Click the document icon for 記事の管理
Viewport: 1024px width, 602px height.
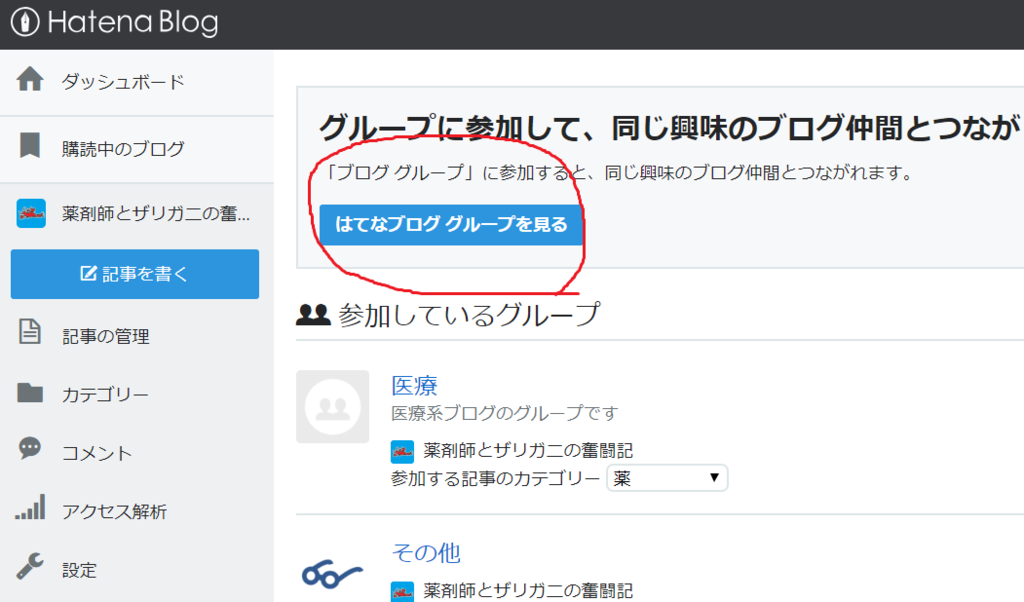click(x=29, y=332)
